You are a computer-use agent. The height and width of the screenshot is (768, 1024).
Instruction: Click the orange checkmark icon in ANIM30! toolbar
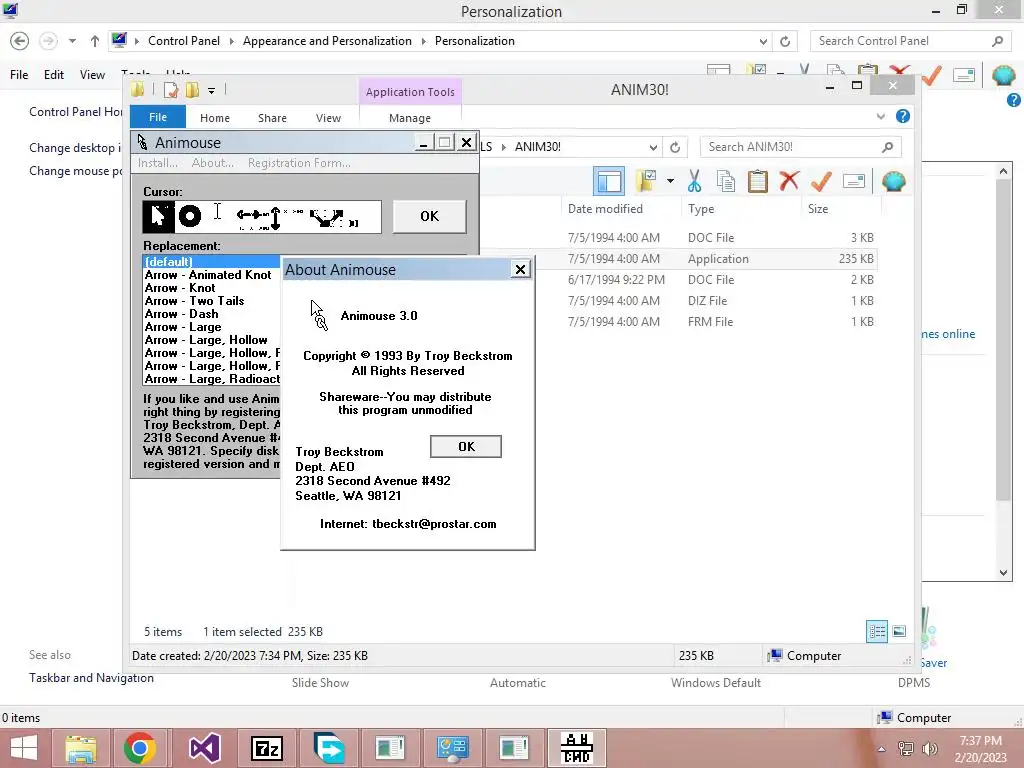pos(821,181)
